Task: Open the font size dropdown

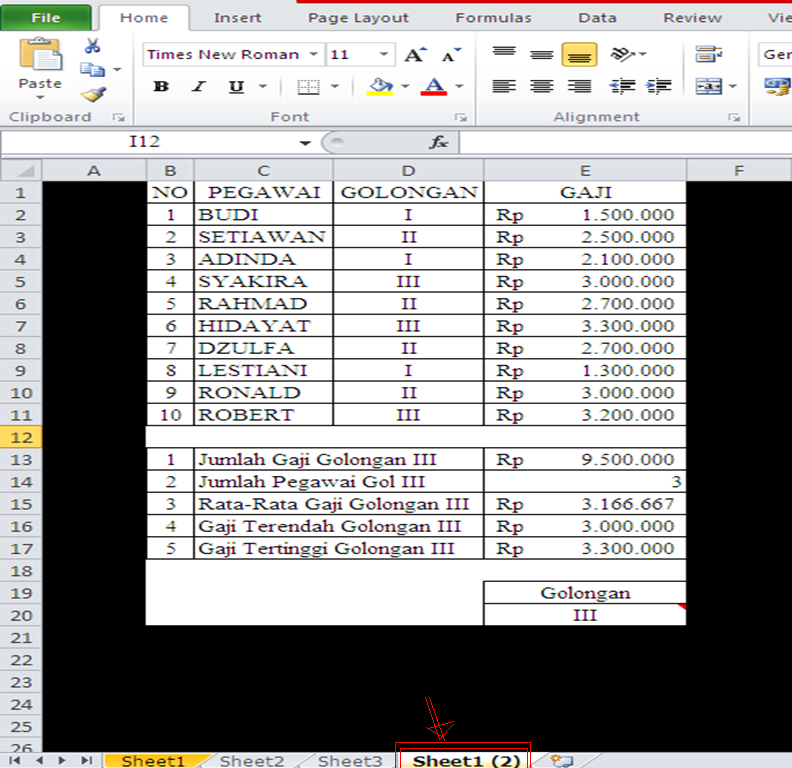Action: [384, 54]
